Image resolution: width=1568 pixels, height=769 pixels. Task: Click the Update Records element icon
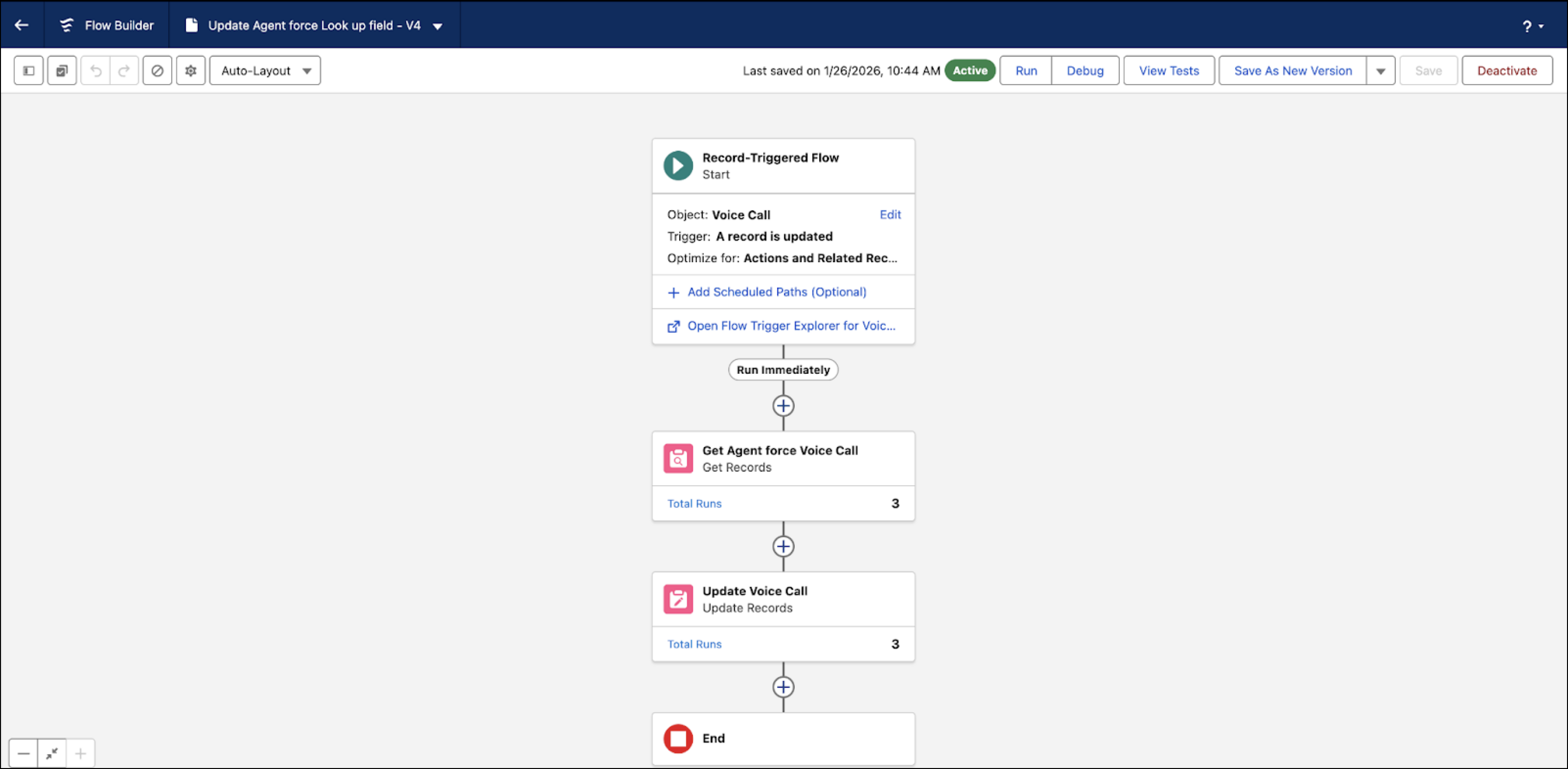(678, 599)
